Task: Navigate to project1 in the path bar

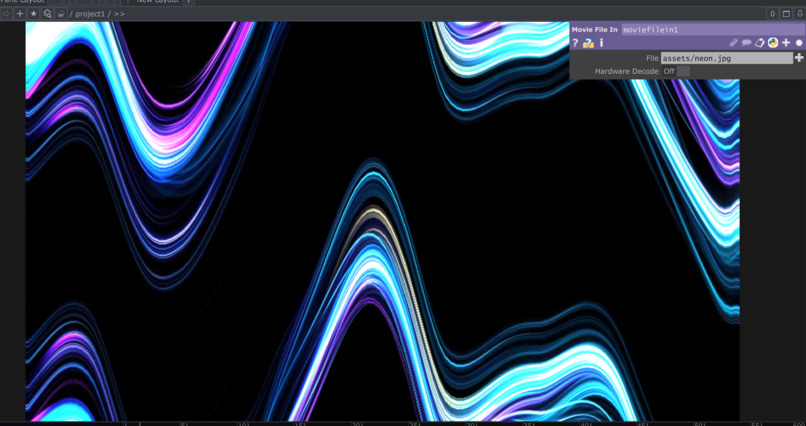Action: point(90,14)
